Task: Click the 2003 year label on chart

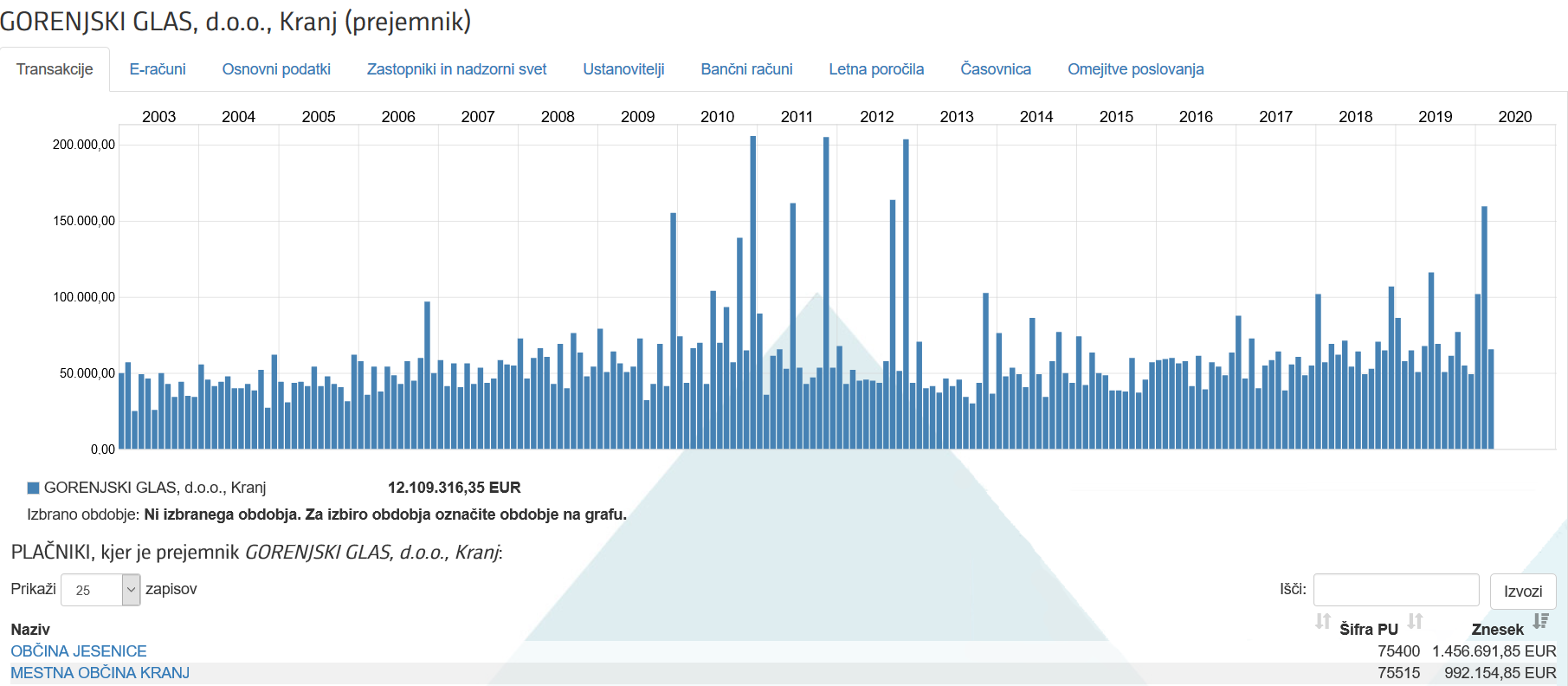Action: (x=158, y=117)
